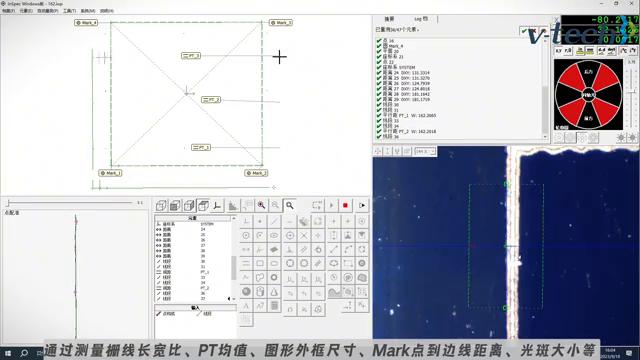Viewport: 640px width, 360px height.
Task: Click the two-point distance line tool
Action: point(334,249)
